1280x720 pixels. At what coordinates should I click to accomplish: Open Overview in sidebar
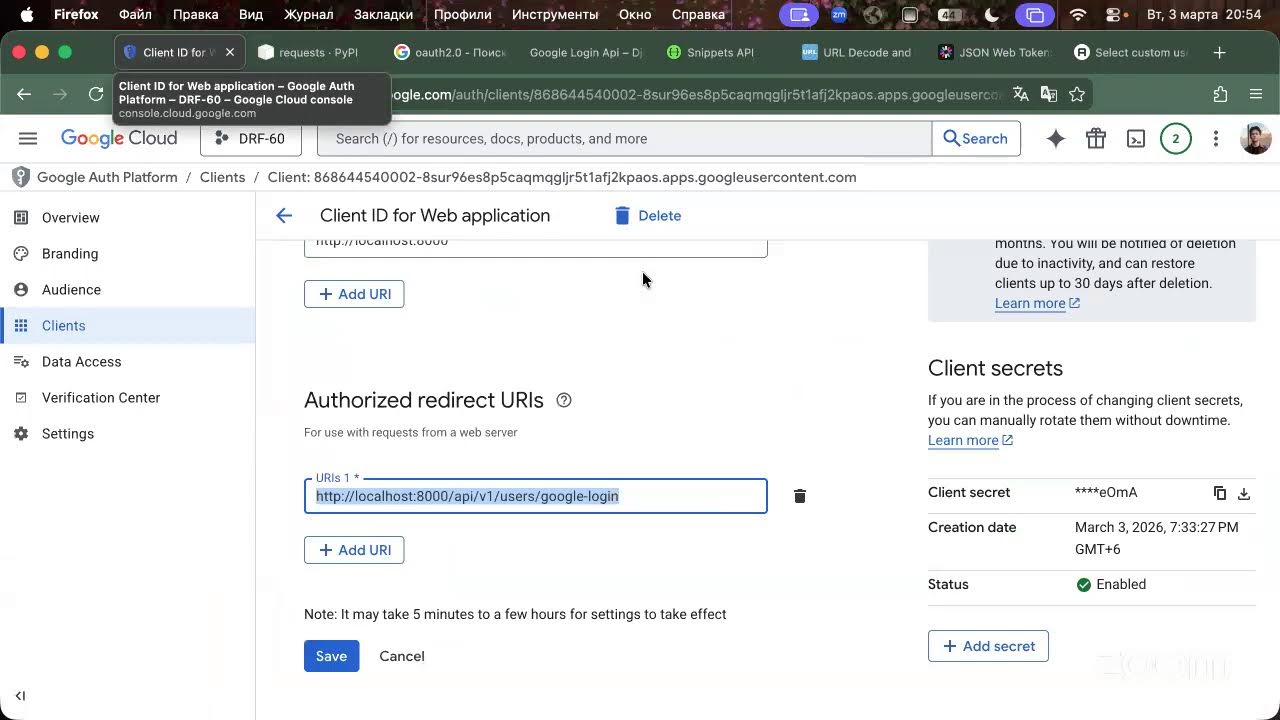tap(128, 218)
